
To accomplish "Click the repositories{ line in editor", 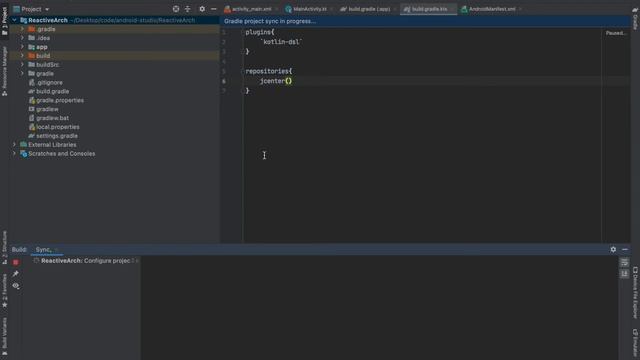I will tap(269, 71).
